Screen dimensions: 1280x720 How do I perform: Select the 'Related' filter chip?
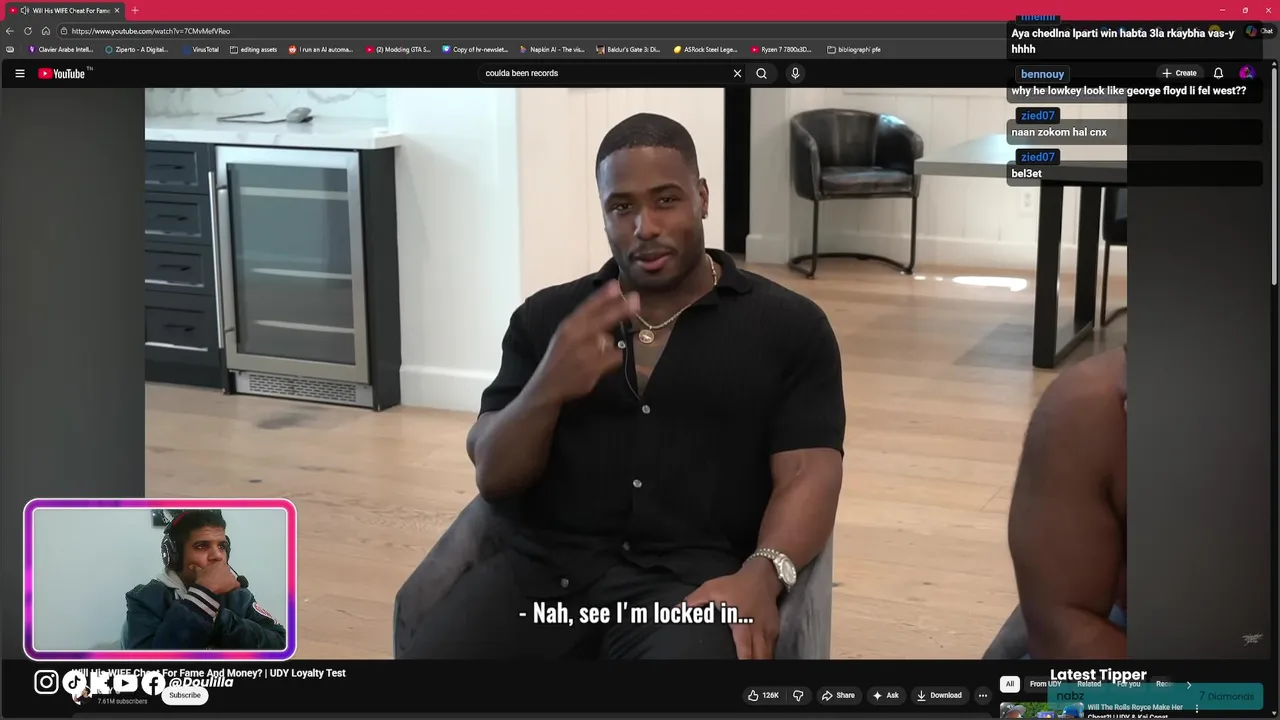click(1089, 684)
